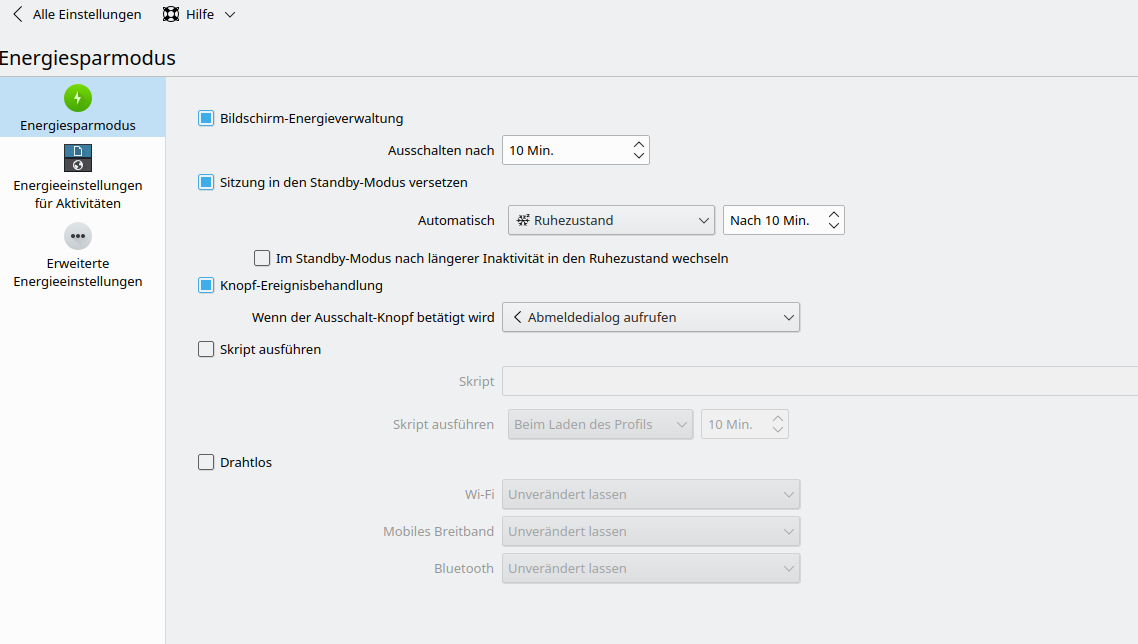Uncheck Sitzung in den Standby-Modus versetzen

point(206,182)
